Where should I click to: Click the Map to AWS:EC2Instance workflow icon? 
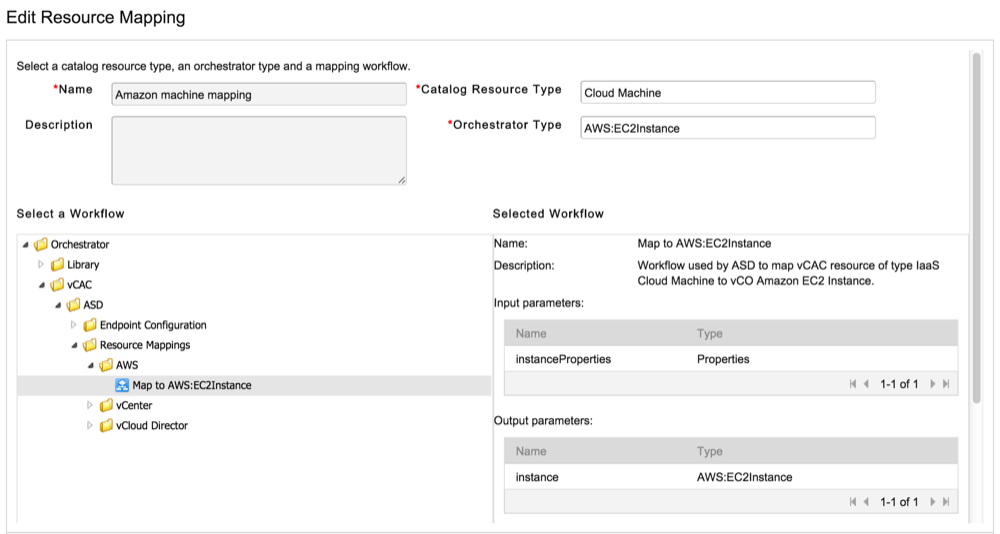click(122, 385)
